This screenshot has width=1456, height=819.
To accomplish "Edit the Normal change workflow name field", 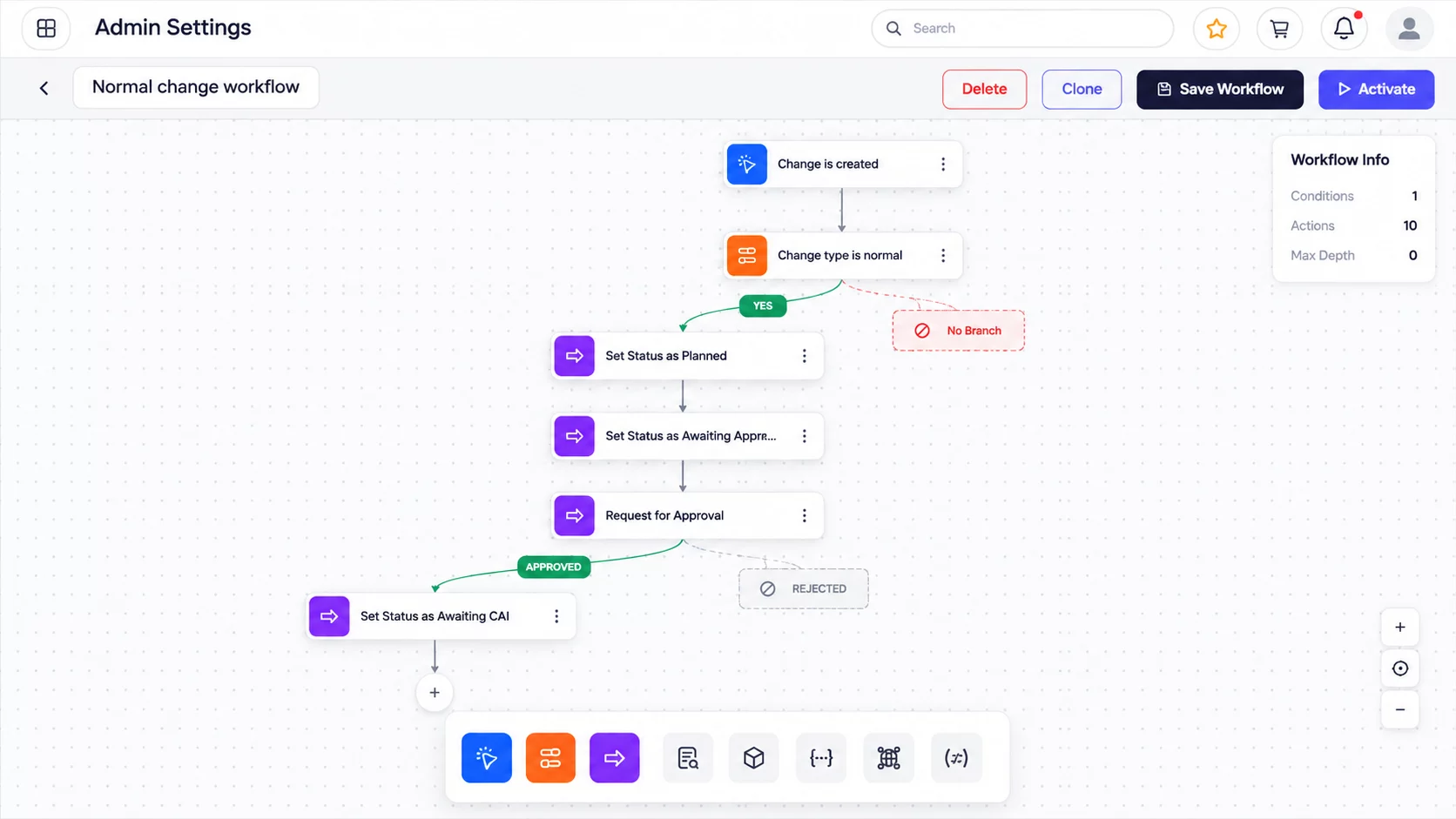I will (196, 87).
